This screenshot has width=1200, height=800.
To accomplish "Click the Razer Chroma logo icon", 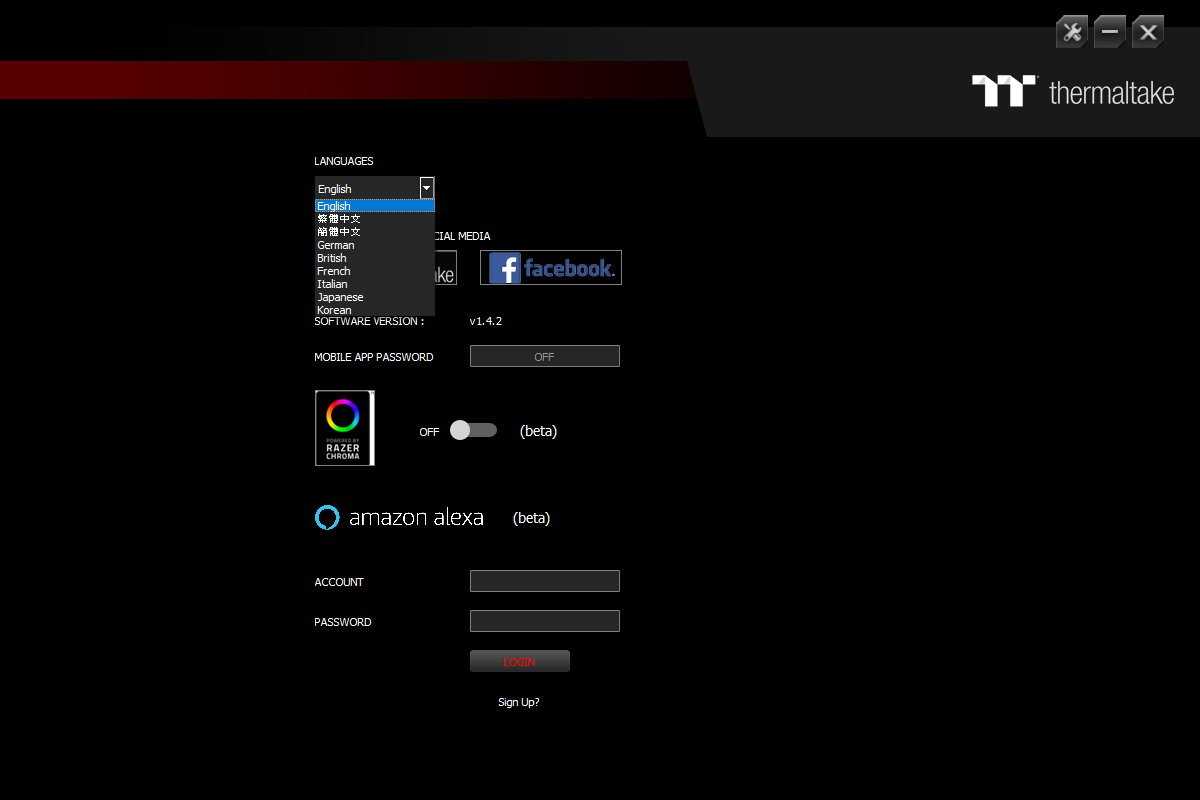I will click(344, 428).
